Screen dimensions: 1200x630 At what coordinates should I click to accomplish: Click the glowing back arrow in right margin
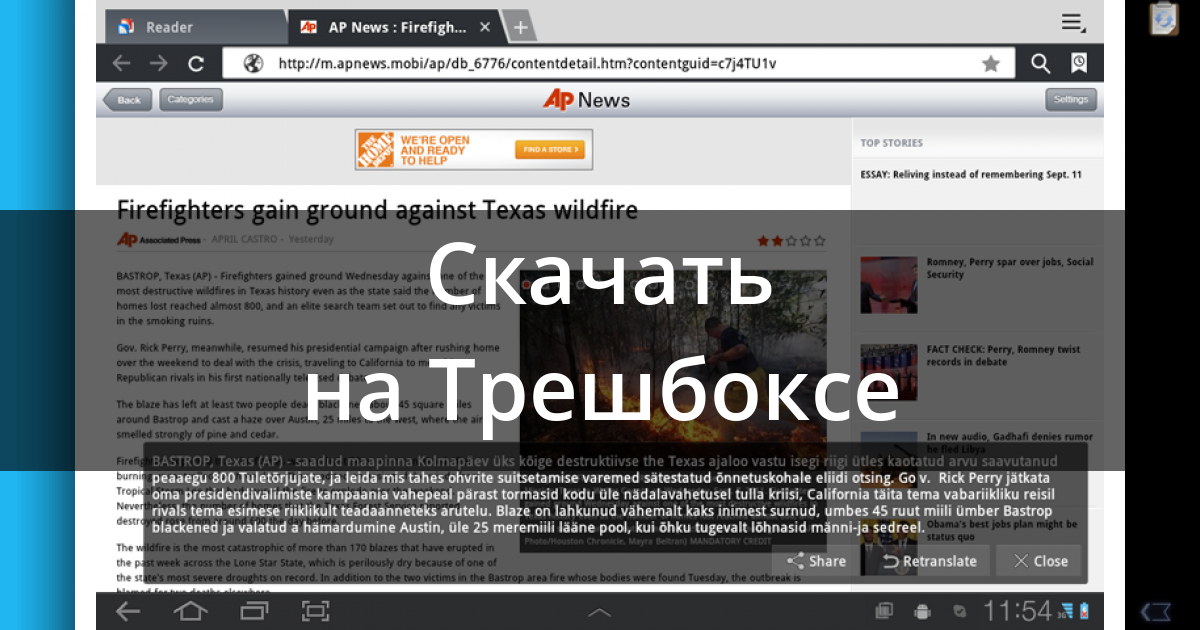[1156, 610]
